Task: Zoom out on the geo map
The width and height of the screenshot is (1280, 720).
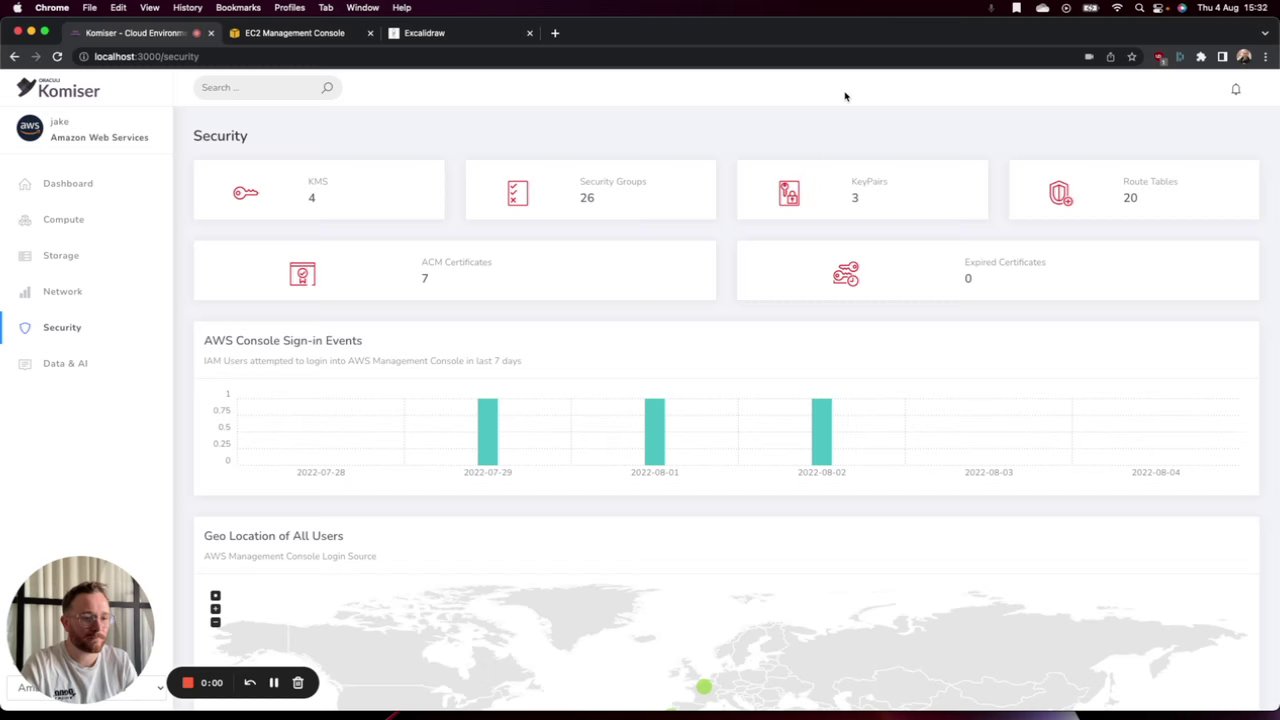Action: click(x=215, y=622)
